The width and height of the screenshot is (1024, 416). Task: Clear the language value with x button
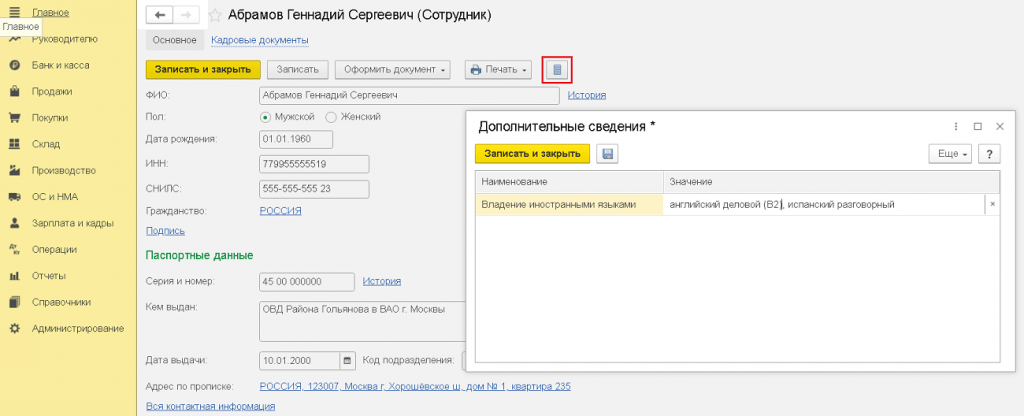992,204
